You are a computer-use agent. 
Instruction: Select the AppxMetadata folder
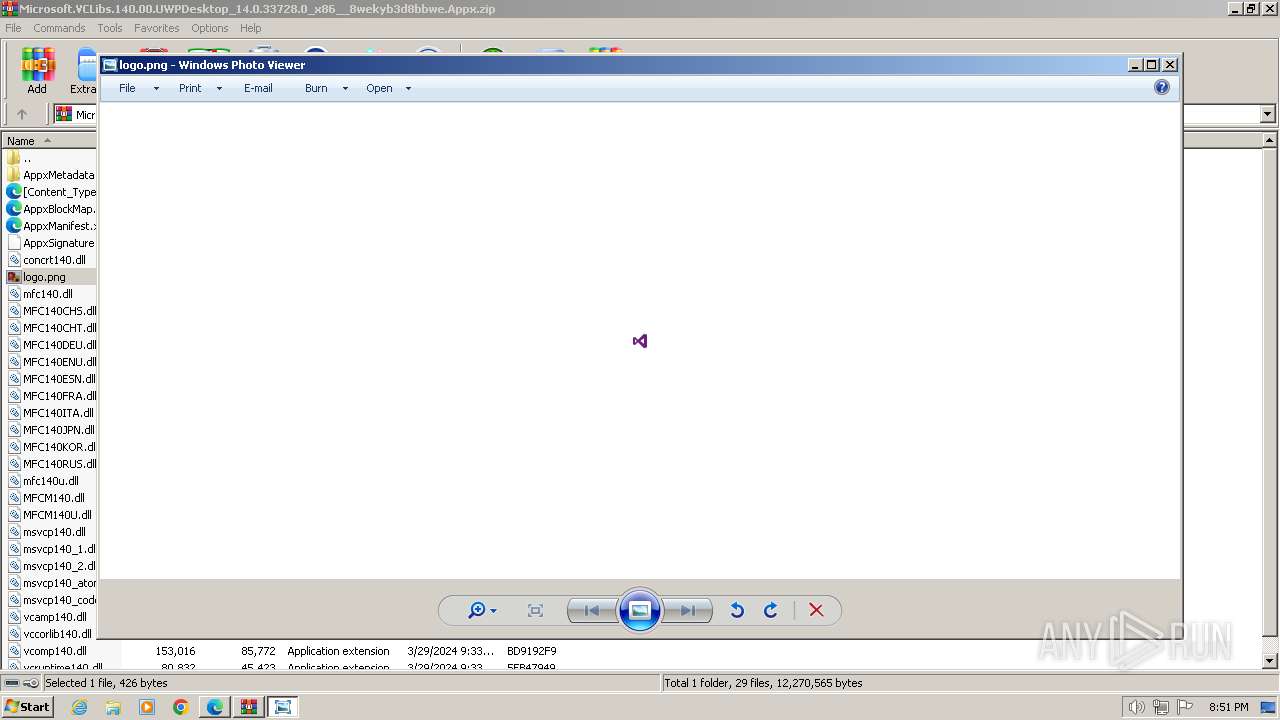(51, 175)
